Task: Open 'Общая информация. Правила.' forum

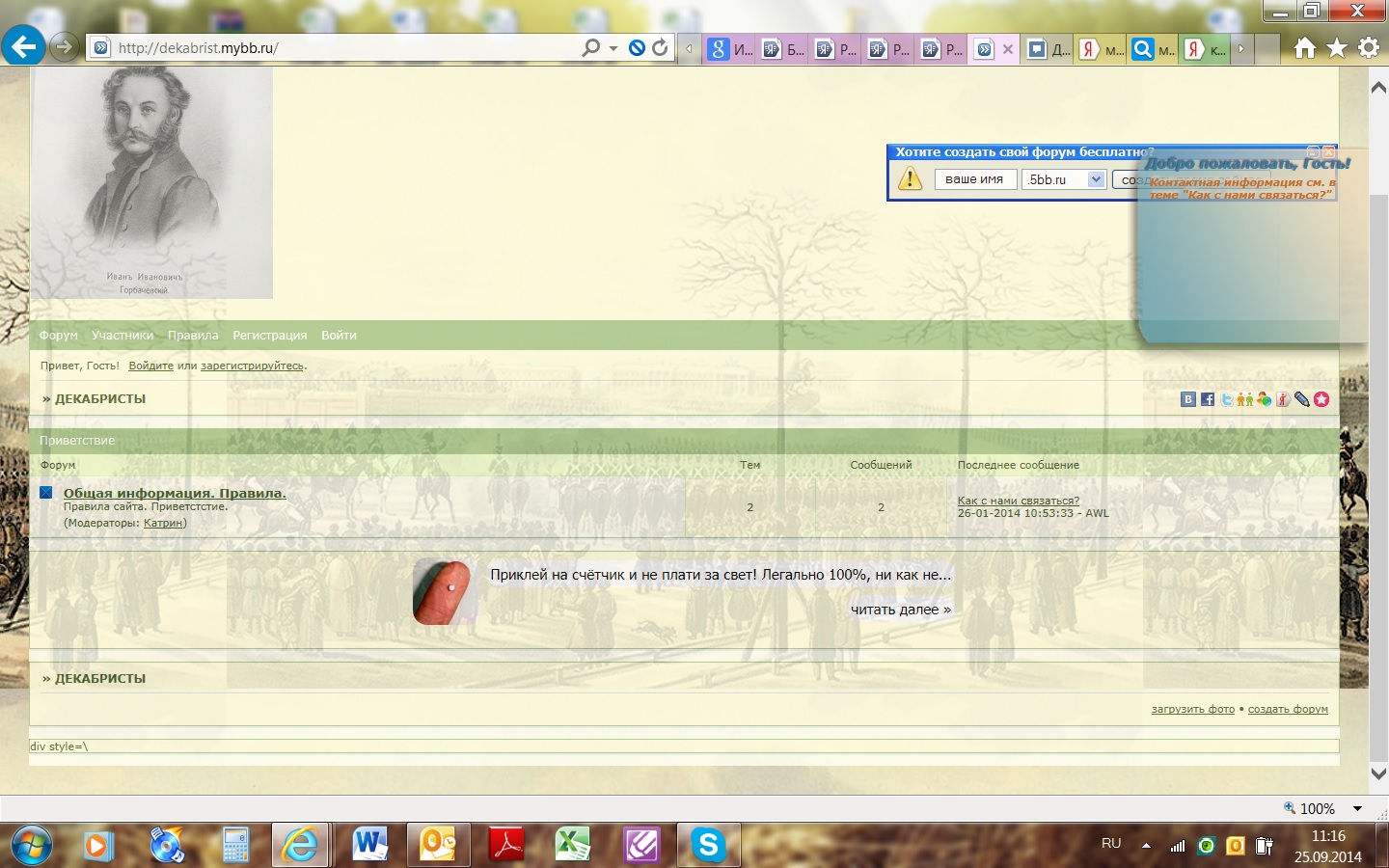Action: coord(175,493)
